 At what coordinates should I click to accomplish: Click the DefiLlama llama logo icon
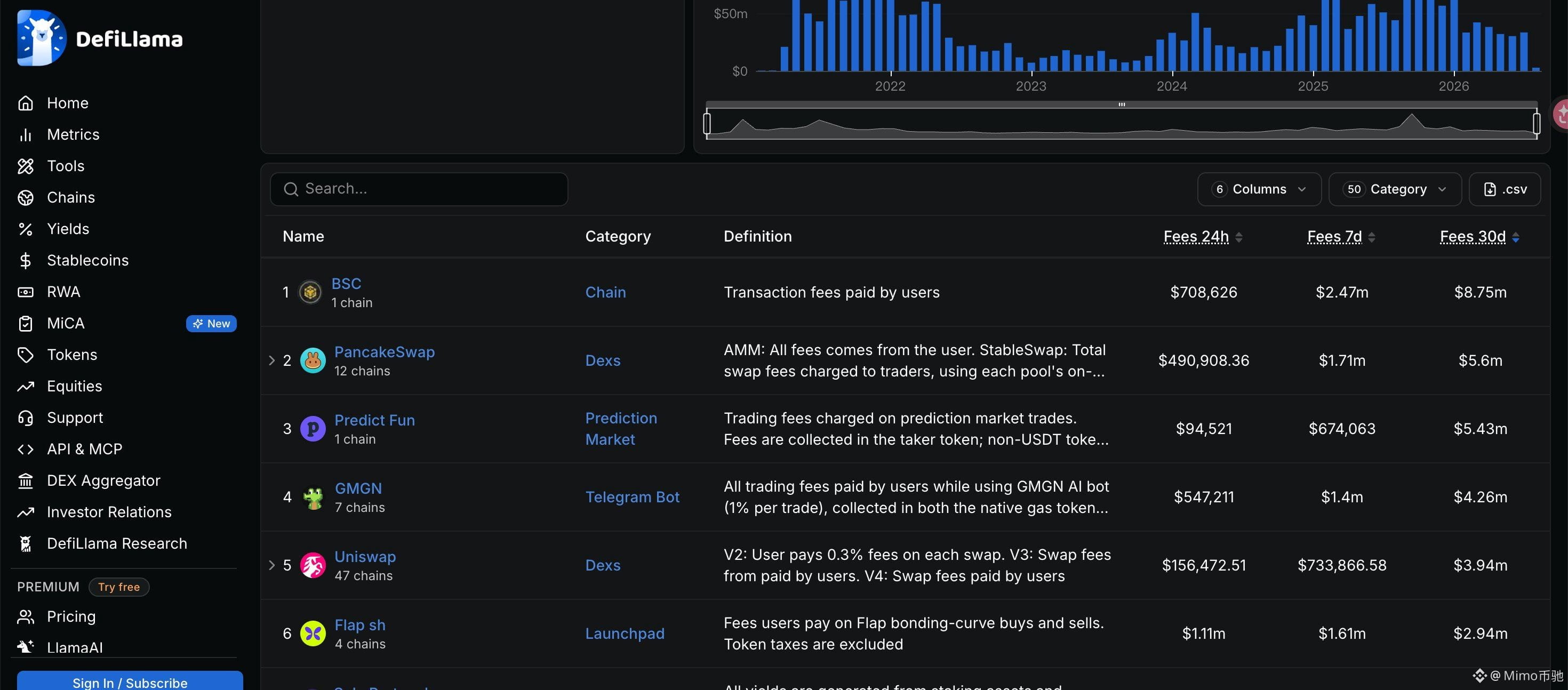[x=42, y=38]
